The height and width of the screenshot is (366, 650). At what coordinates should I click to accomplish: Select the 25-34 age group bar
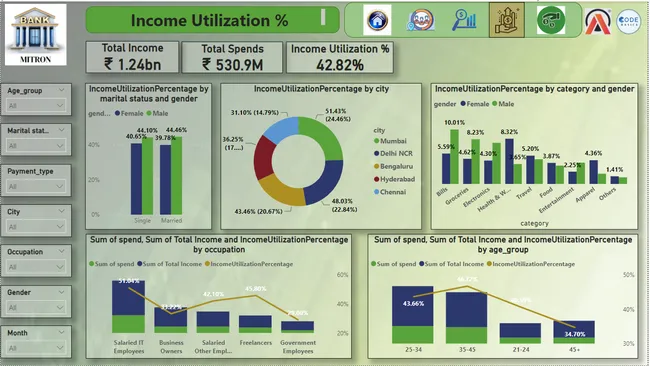point(412,314)
